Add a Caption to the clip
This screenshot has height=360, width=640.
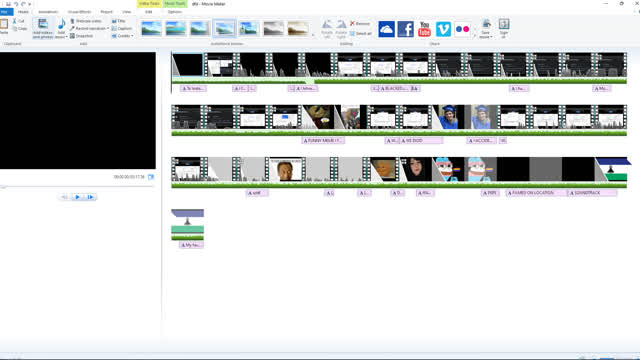click(122, 28)
